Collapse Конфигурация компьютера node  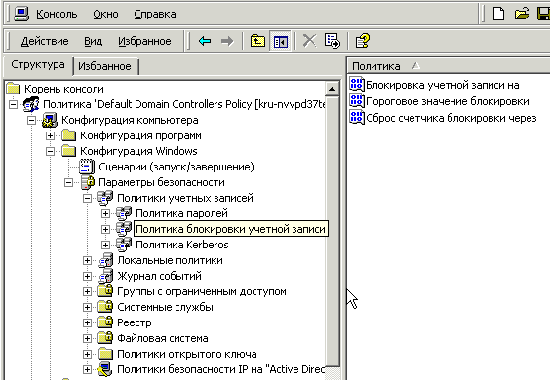tap(32, 120)
